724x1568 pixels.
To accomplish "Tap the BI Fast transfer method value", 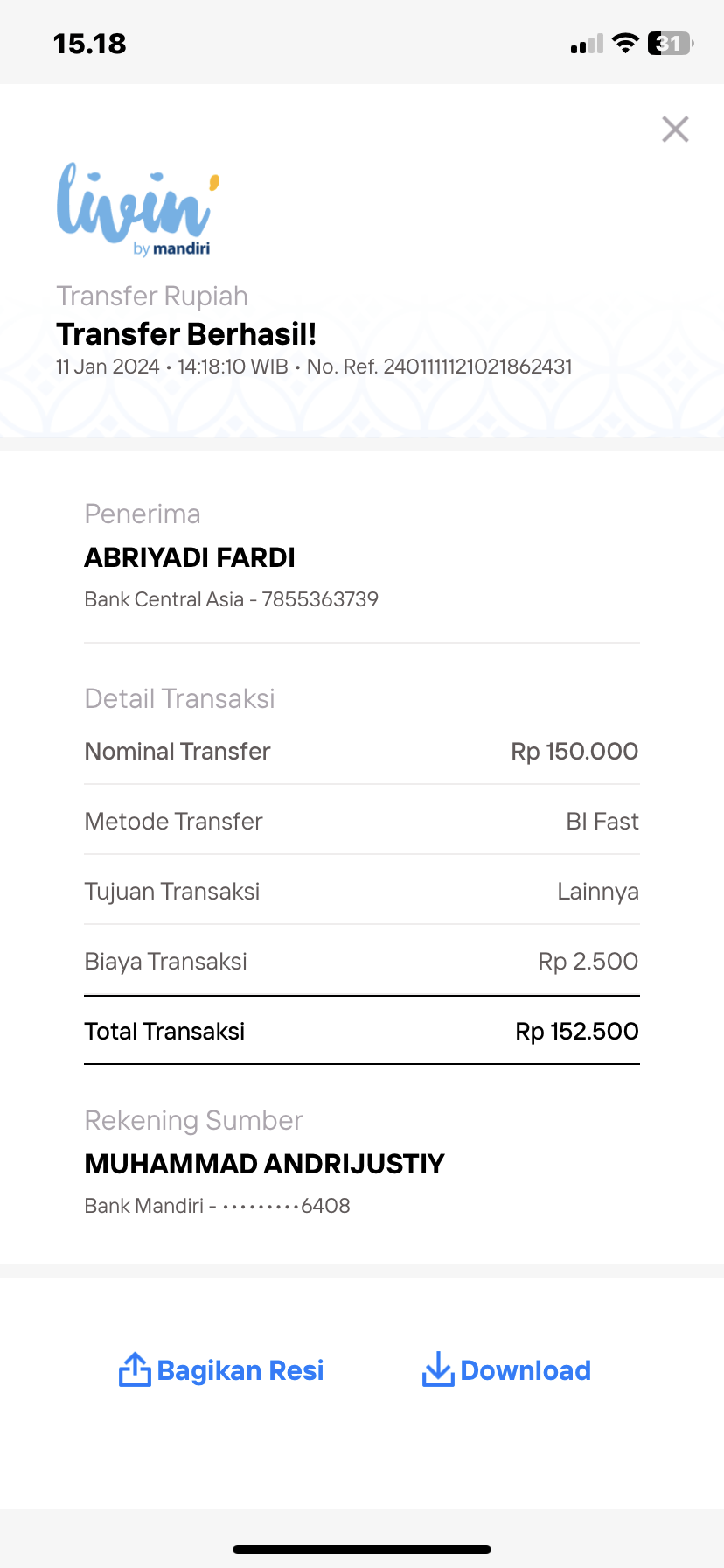I will pos(602,821).
